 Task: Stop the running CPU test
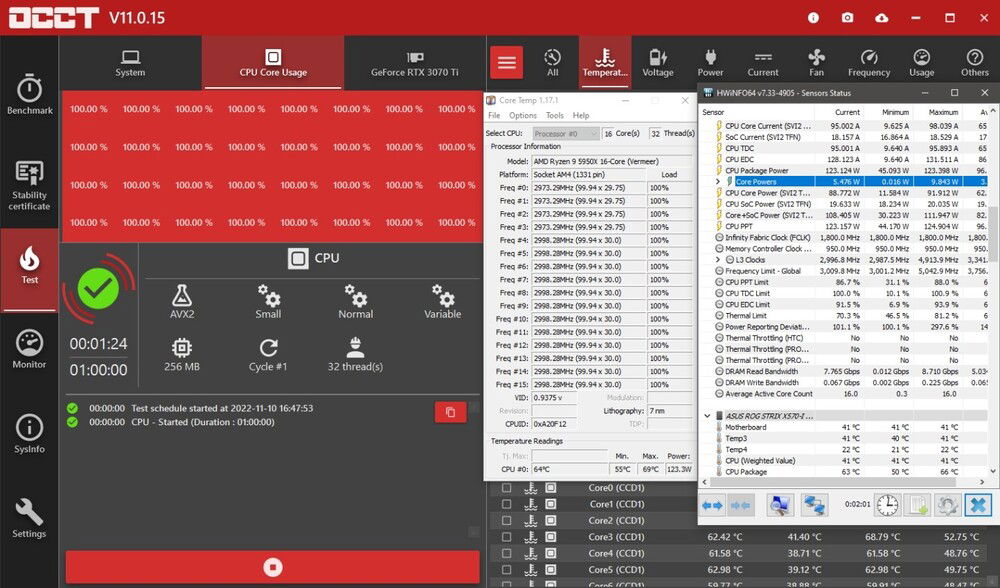tap(272, 567)
